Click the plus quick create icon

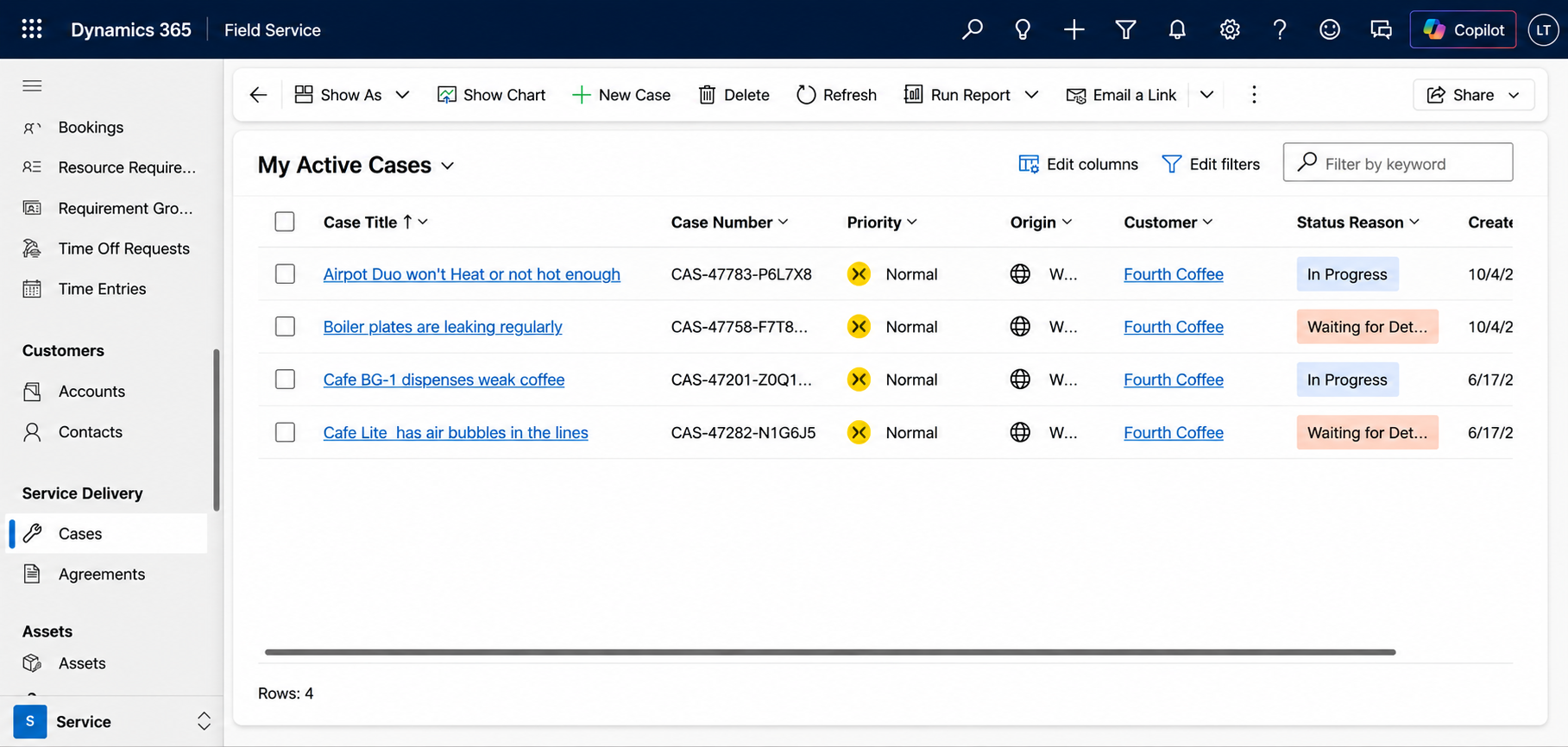pyautogui.click(x=1074, y=29)
